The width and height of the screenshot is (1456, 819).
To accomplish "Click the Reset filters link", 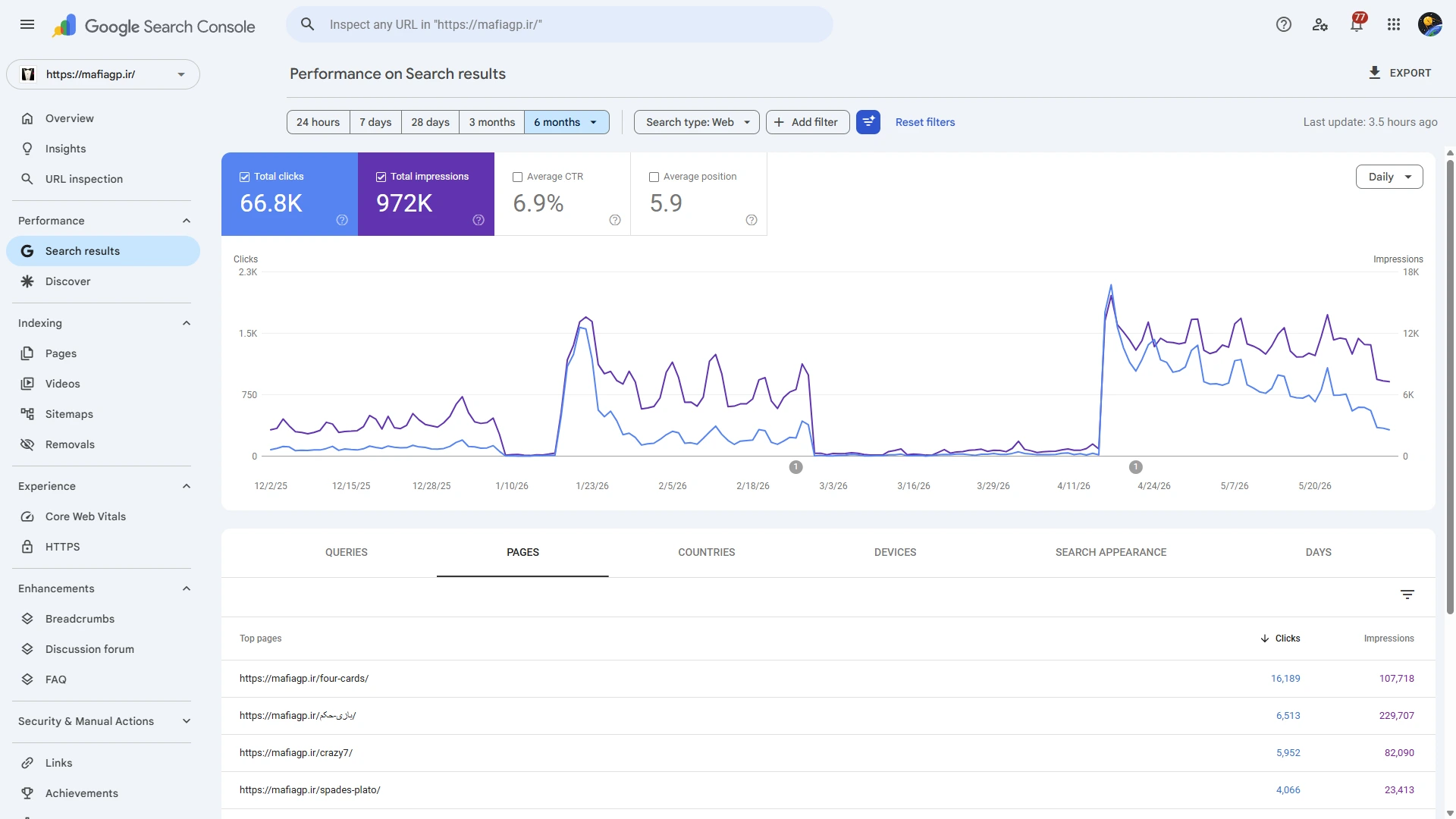I will click(925, 122).
